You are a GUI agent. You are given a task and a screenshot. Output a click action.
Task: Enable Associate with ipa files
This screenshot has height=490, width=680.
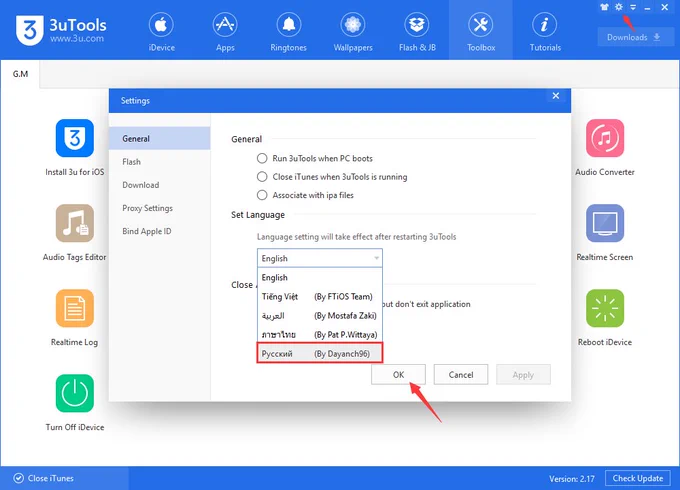pos(262,195)
